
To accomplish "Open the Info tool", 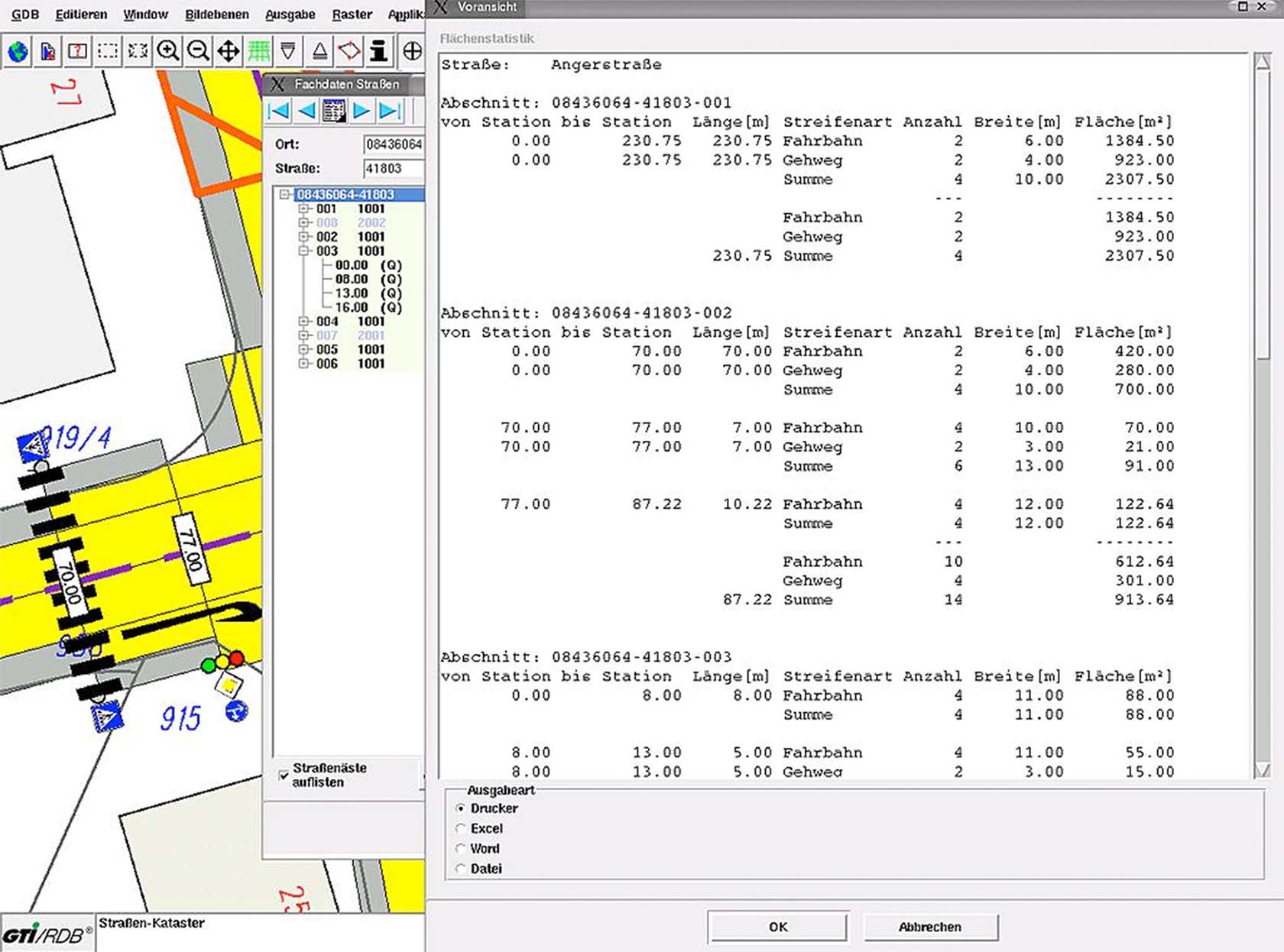I will (377, 51).
